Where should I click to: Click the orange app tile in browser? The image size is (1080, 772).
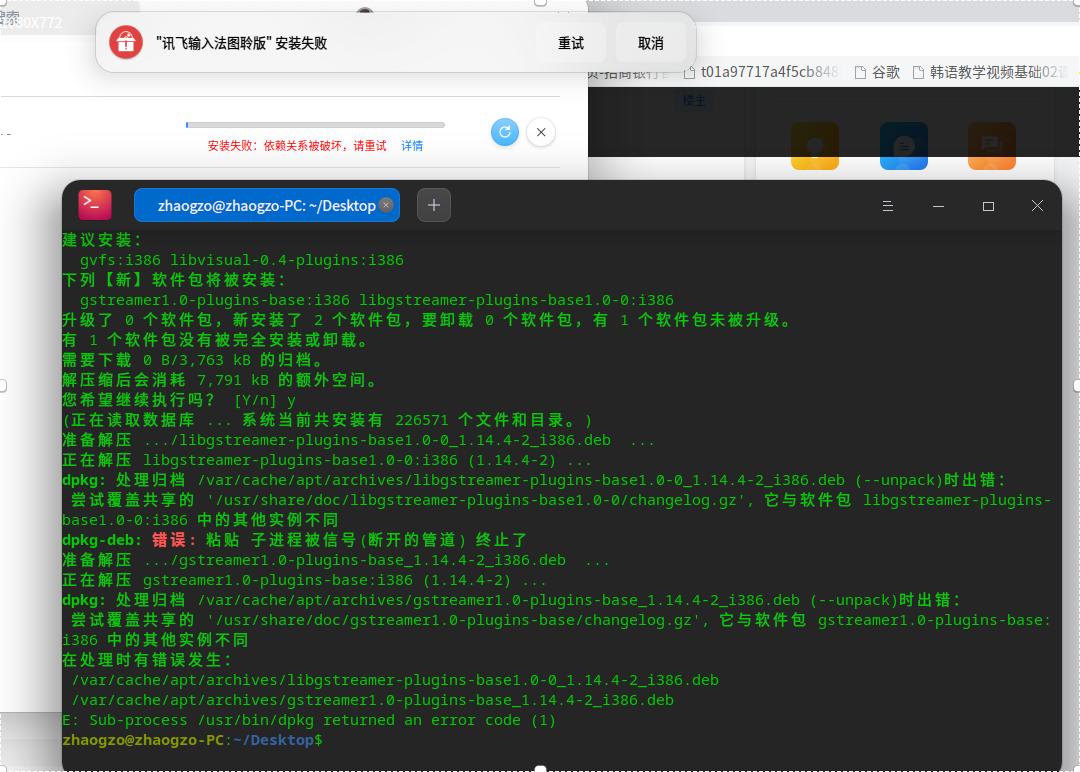992,145
